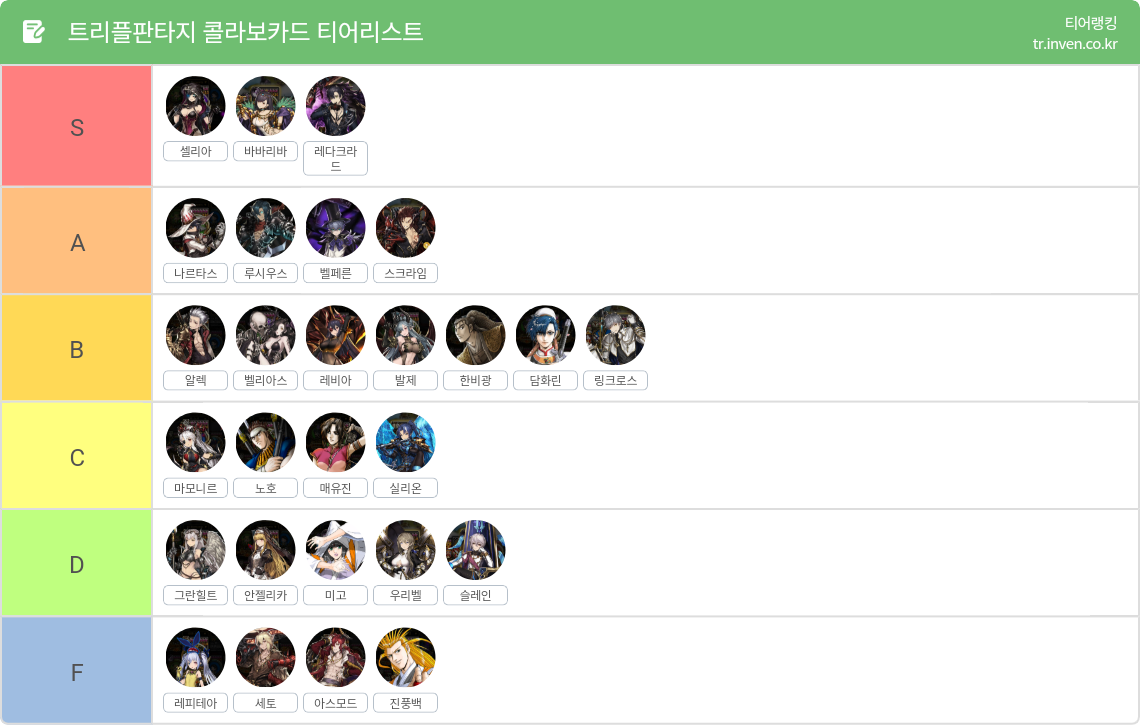Click the 링크로스 name label
The width and height of the screenshot is (1140, 725).
[615, 380]
